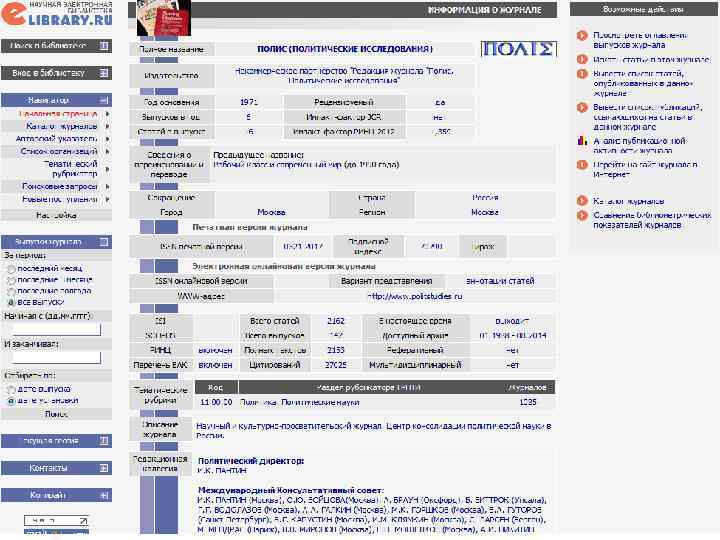Screen dimensions: 720x540
Task: Click 'Поиск' button under issue filters
Action: click(x=56, y=414)
